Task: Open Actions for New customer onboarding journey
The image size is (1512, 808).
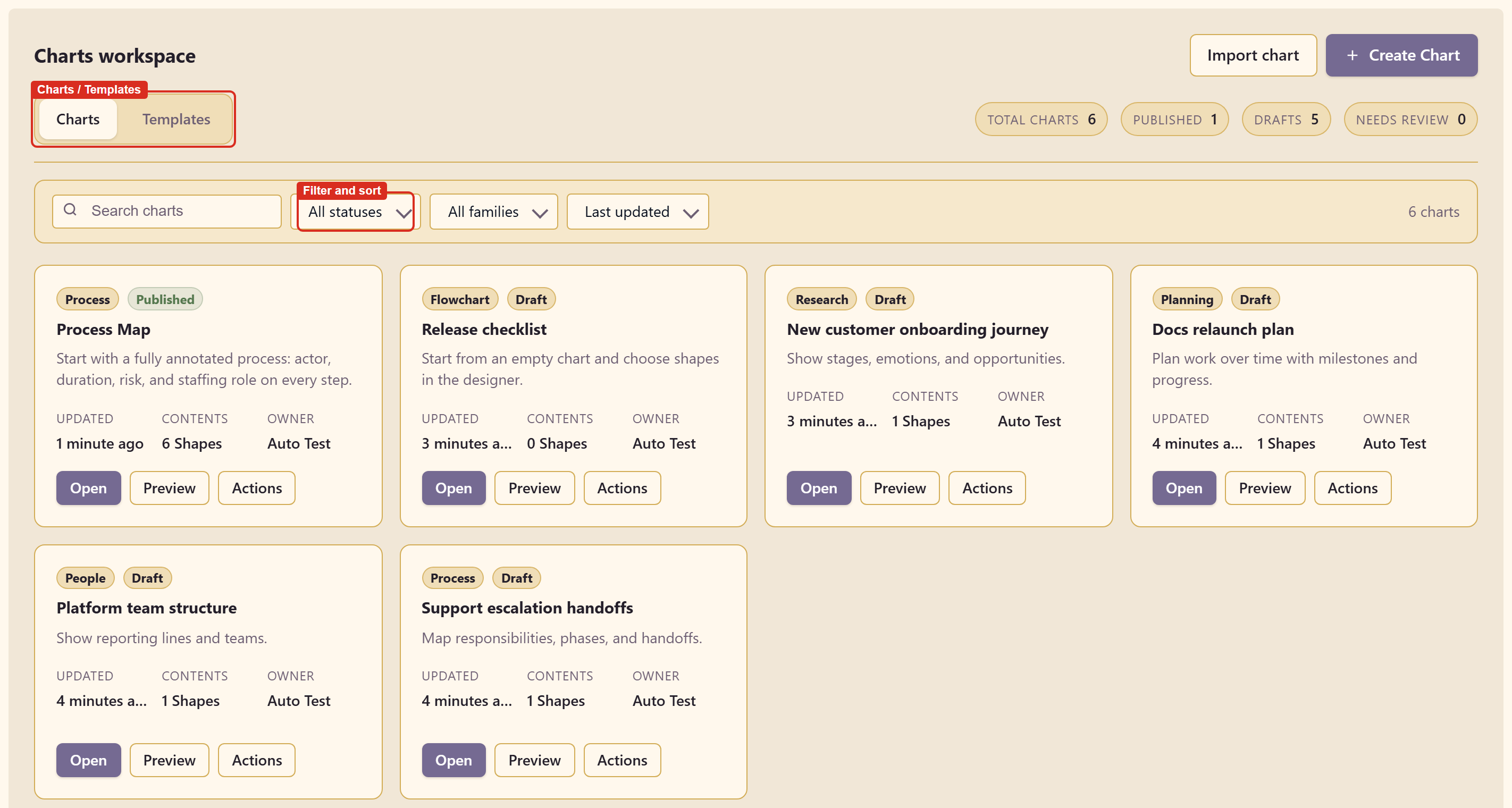Action: coord(987,487)
